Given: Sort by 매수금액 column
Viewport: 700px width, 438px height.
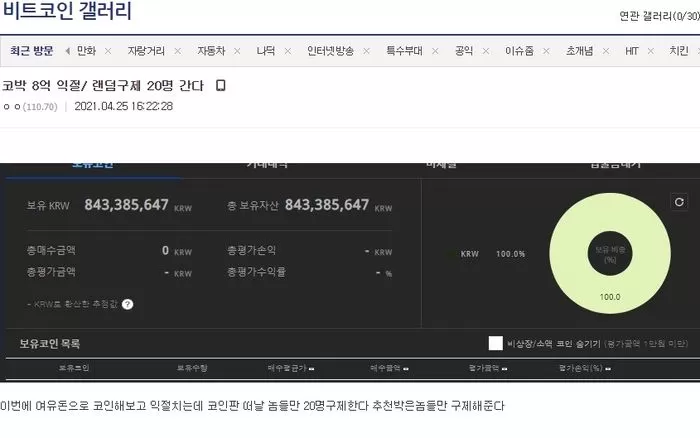Looking at the screenshot, I should tap(389, 368).
